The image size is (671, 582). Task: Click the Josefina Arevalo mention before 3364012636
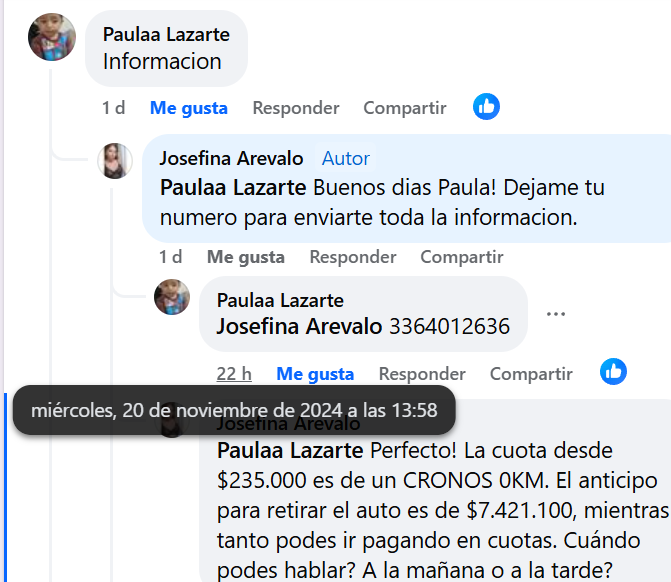(299, 326)
